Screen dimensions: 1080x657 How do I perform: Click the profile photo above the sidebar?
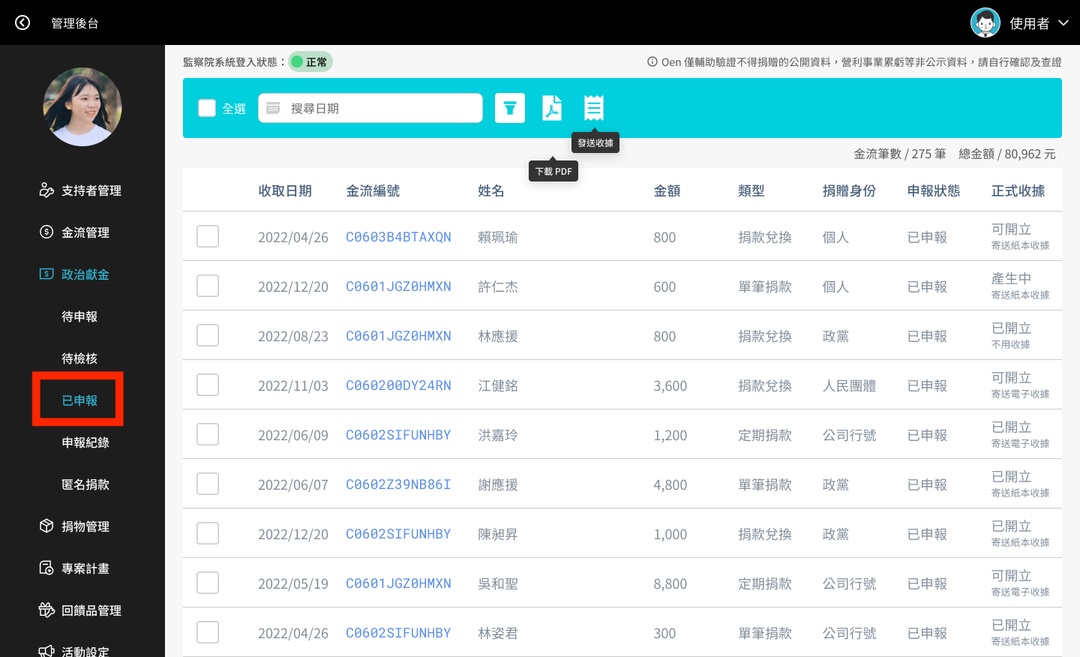click(x=82, y=107)
